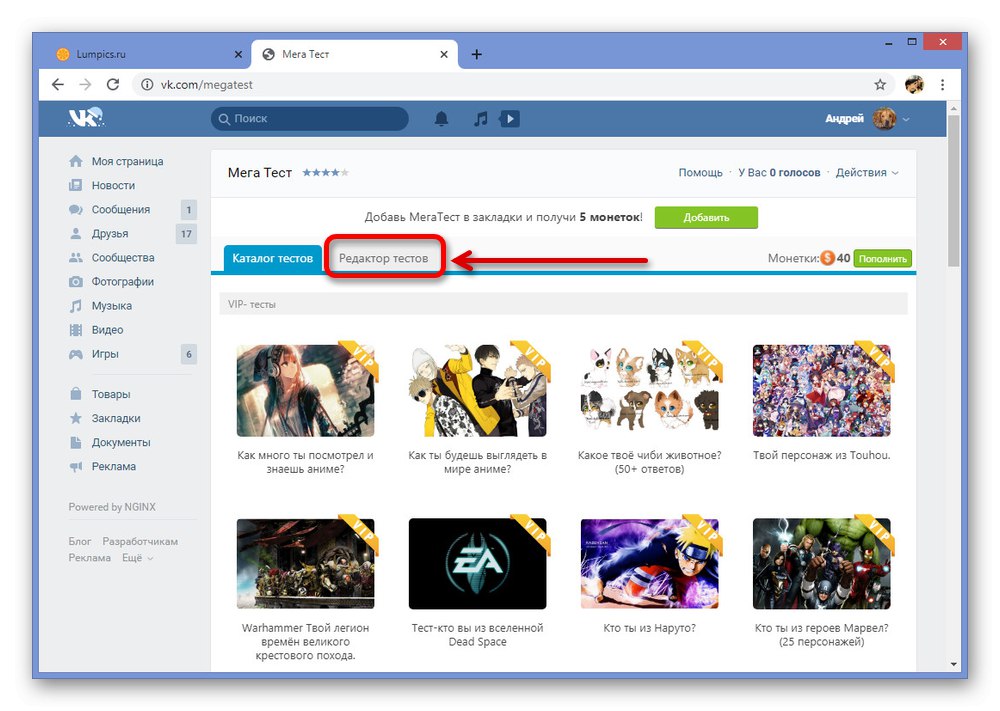This screenshot has width=1000, height=711.
Task: Click the Пополнить button
Action: click(883, 259)
